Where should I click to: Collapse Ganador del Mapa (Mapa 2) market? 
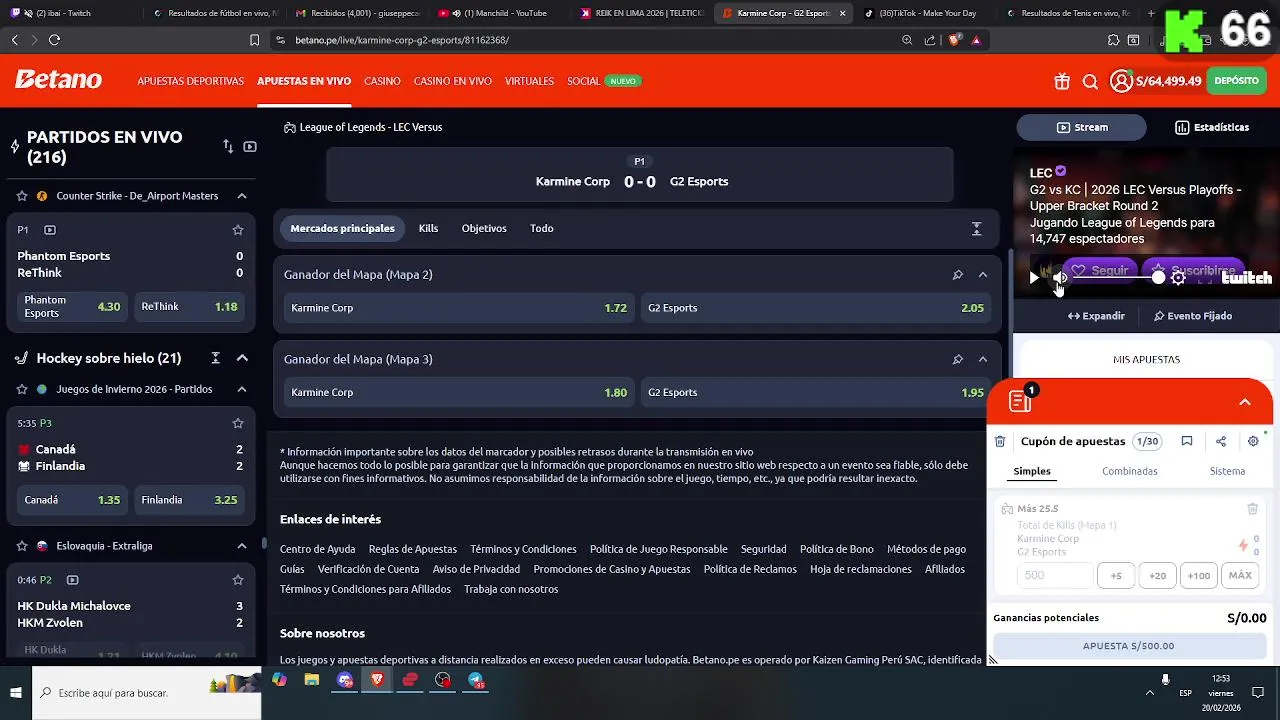click(x=983, y=274)
